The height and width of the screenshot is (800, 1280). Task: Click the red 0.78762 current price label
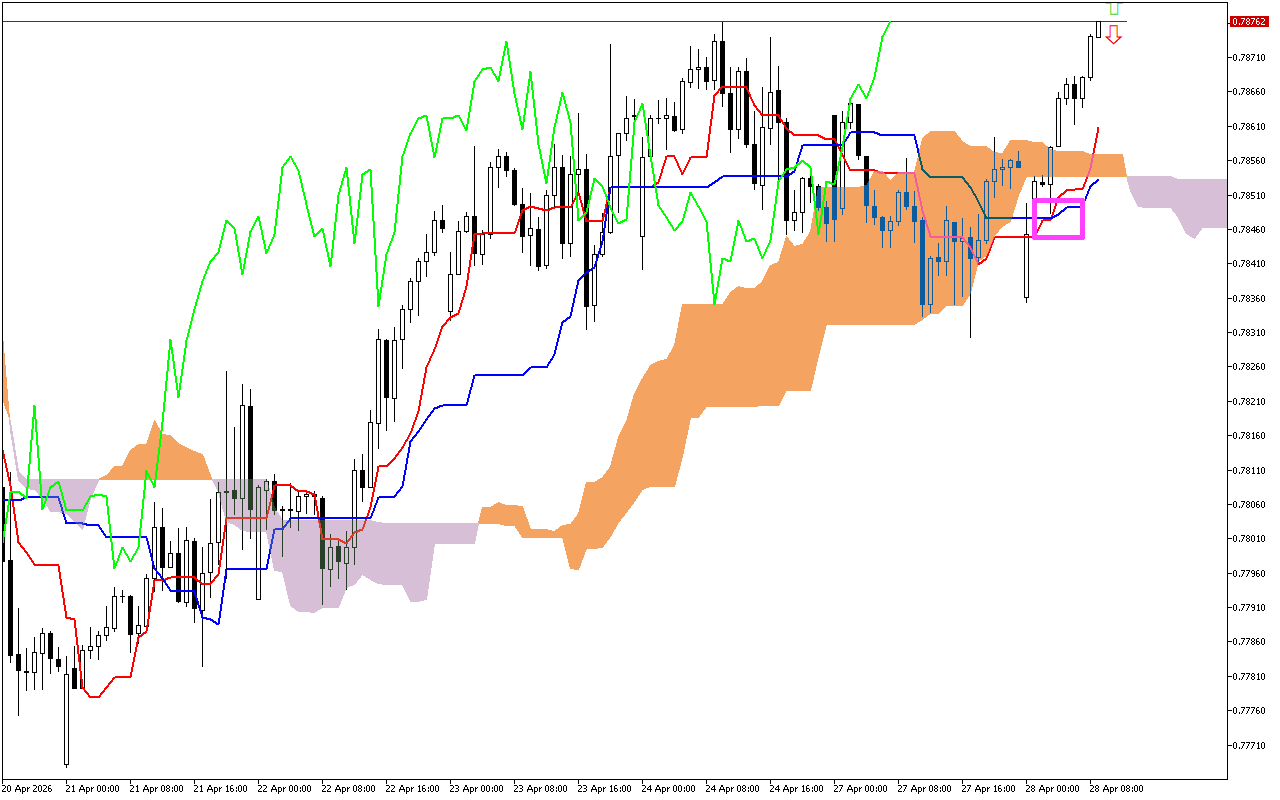point(1248,21)
